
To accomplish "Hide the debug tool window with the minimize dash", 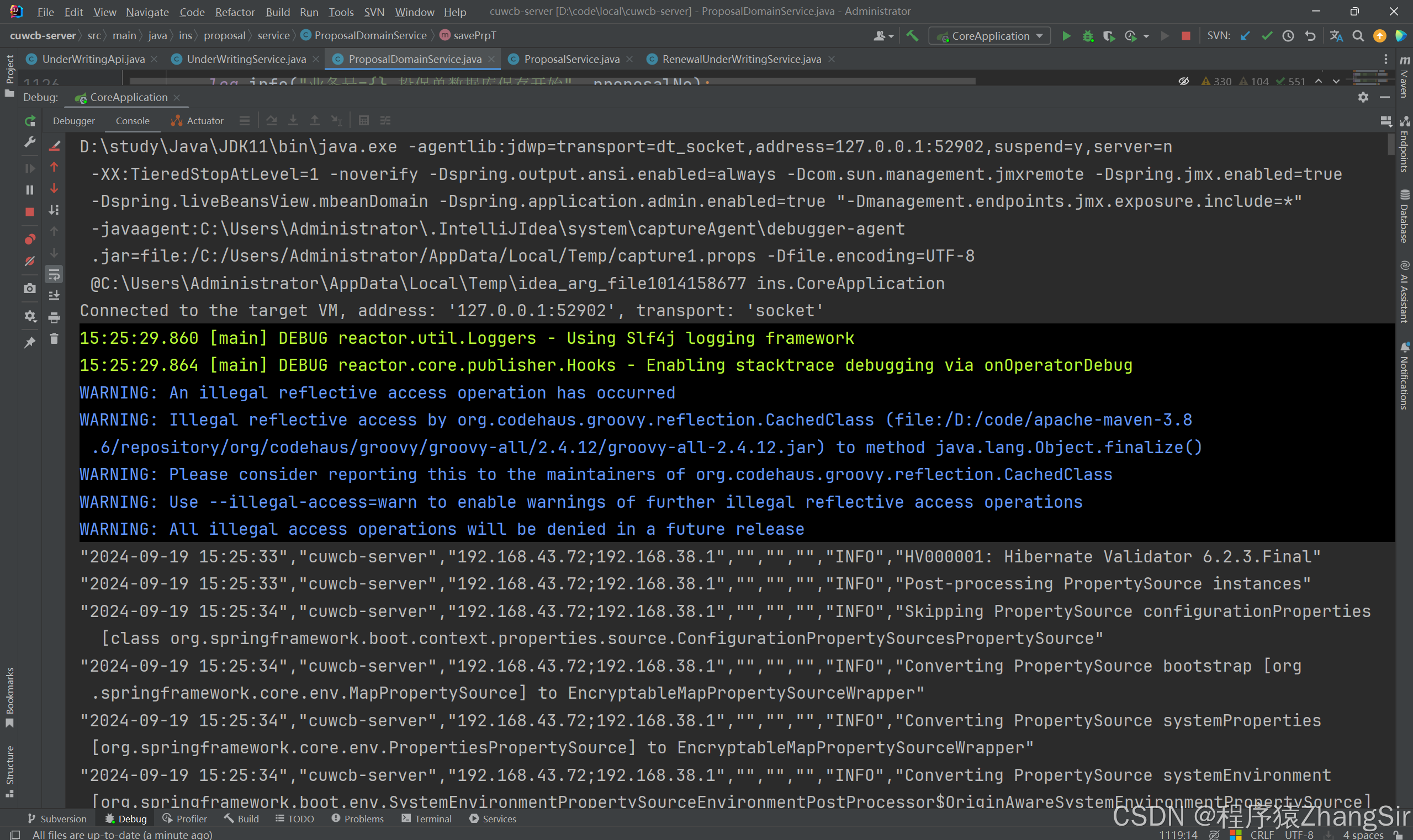I will tap(1385, 97).
